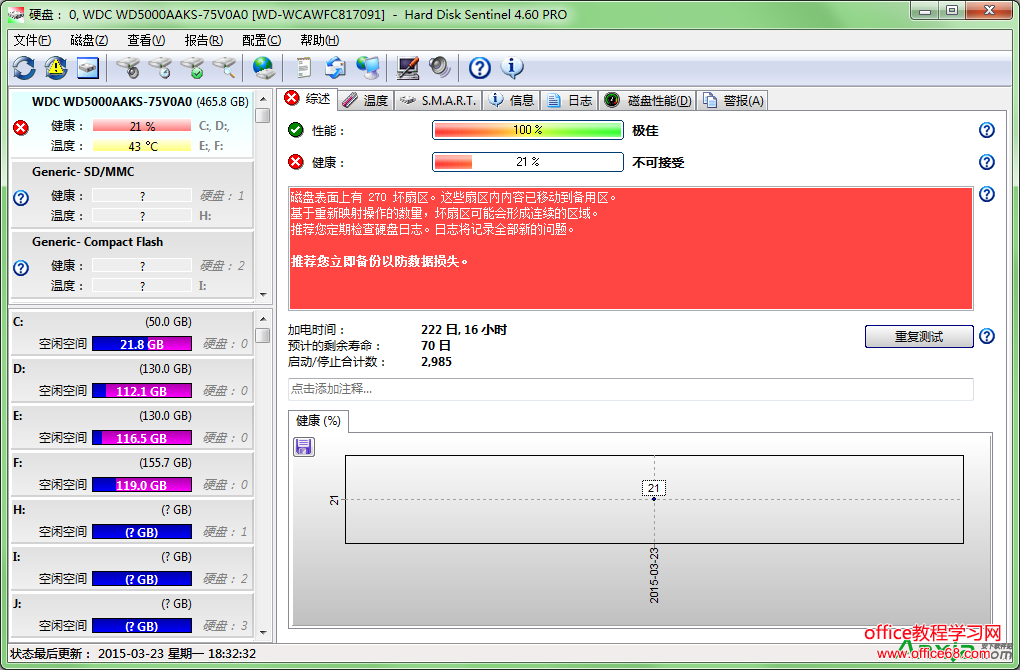The width and height of the screenshot is (1020, 670).
Task: Click the C: free space bar 21.8 GB
Action: click(142, 344)
